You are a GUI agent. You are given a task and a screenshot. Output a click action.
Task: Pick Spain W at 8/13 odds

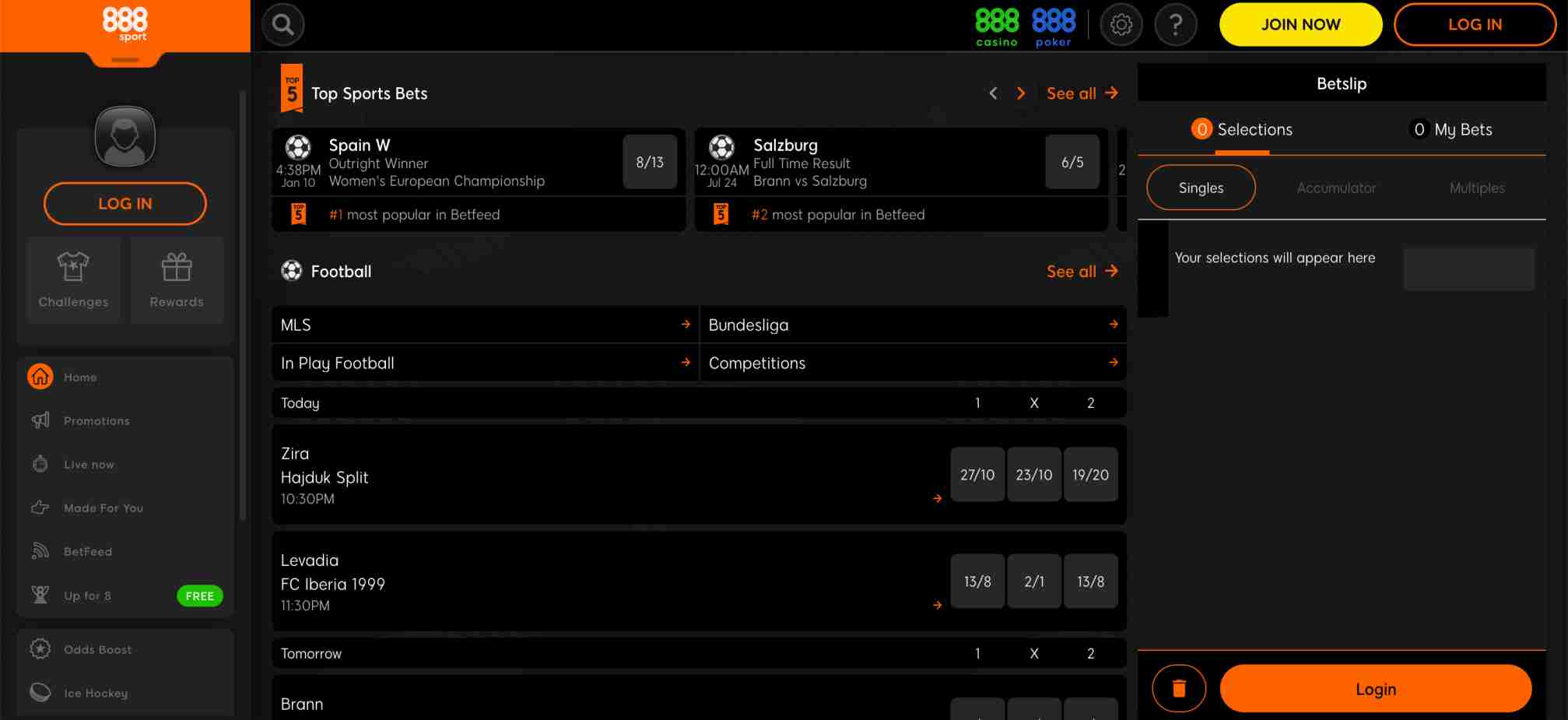(650, 162)
